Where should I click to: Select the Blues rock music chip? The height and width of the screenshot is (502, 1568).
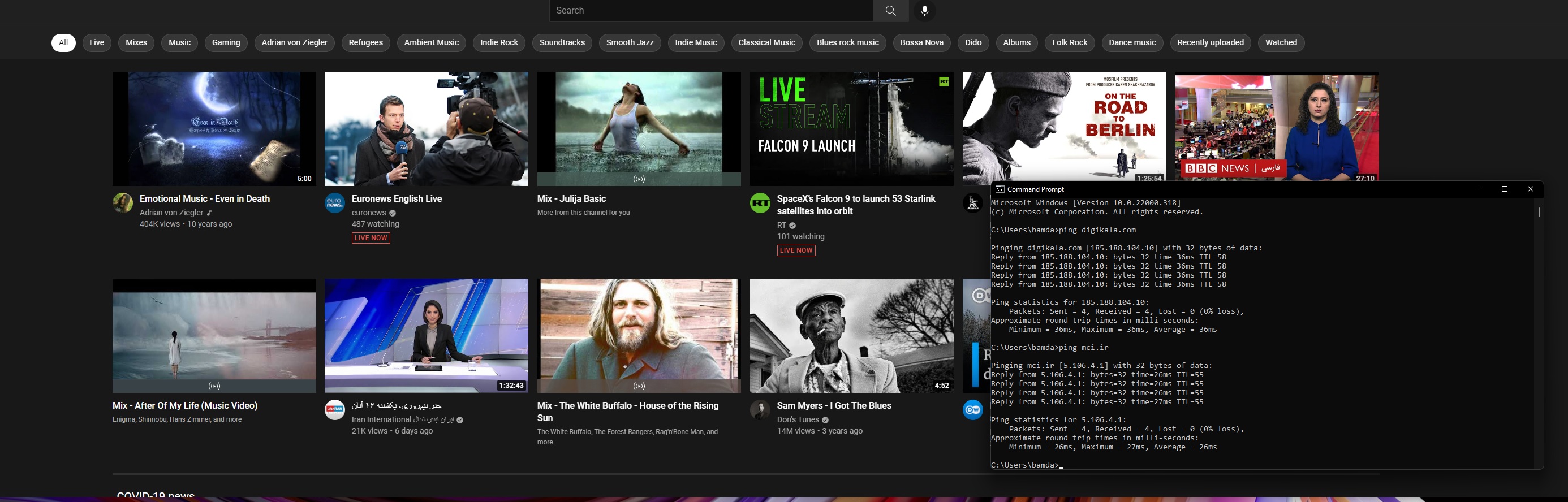click(848, 42)
